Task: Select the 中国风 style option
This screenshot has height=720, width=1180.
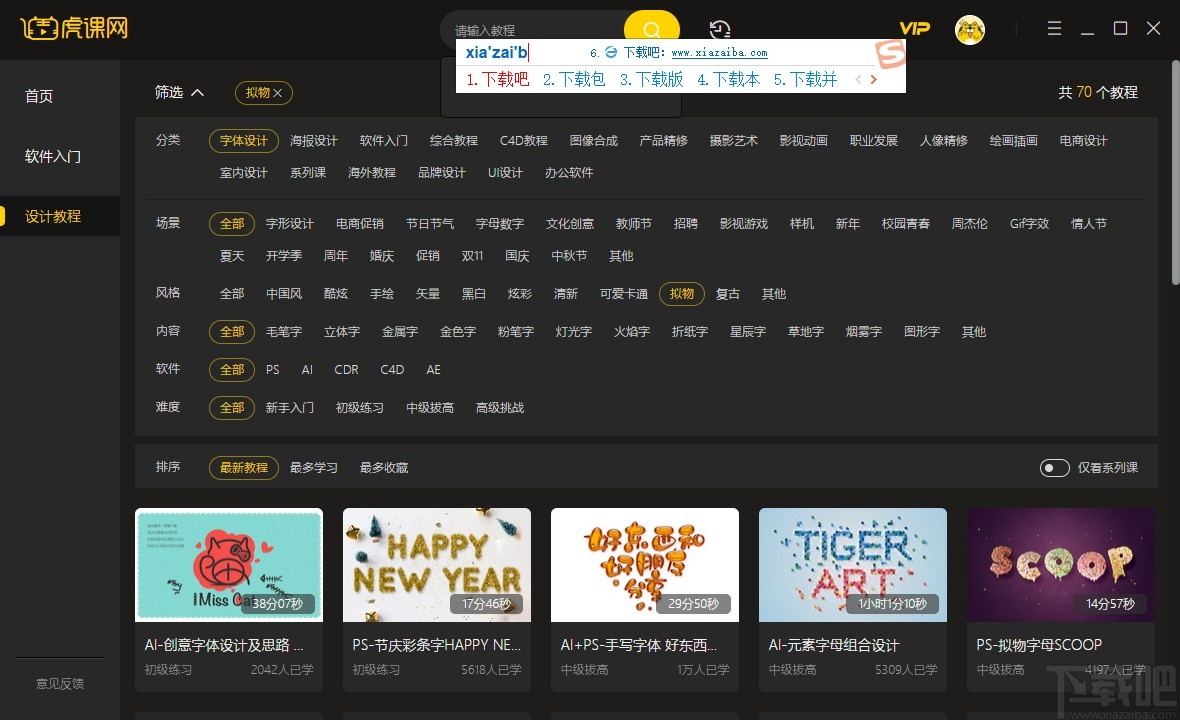Action: 284,293
